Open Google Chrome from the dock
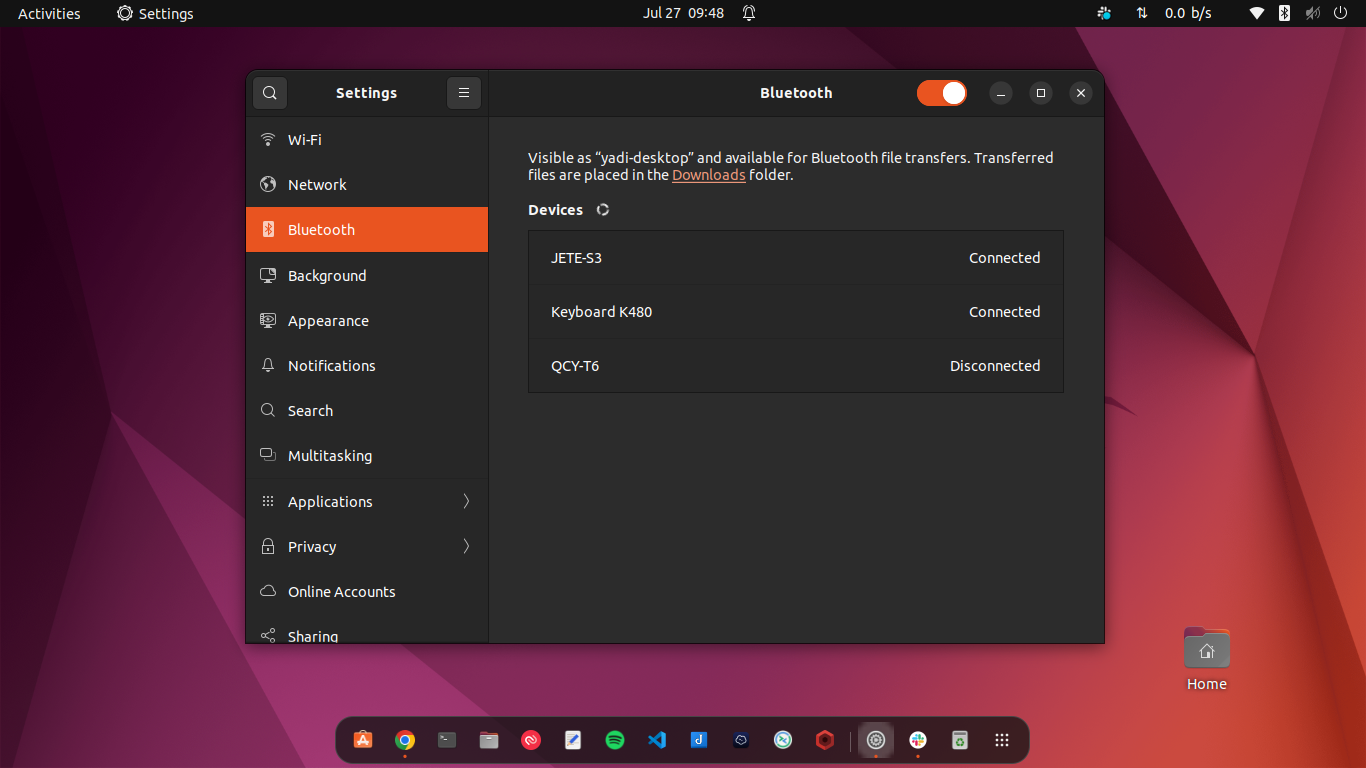The height and width of the screenshot is (768, 1366). click(x=405, y=740)
